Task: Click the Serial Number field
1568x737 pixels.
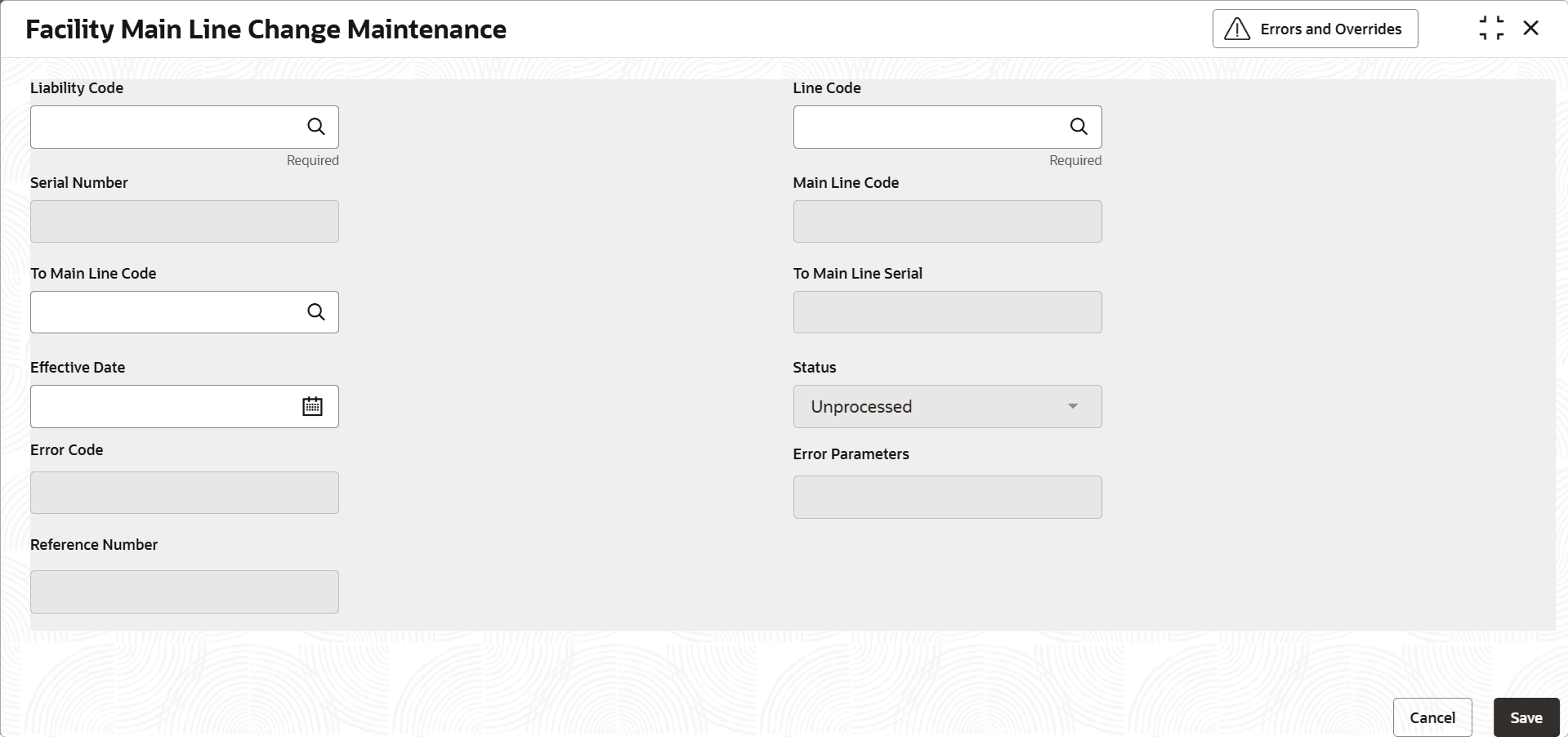Action: pos(185,221)
